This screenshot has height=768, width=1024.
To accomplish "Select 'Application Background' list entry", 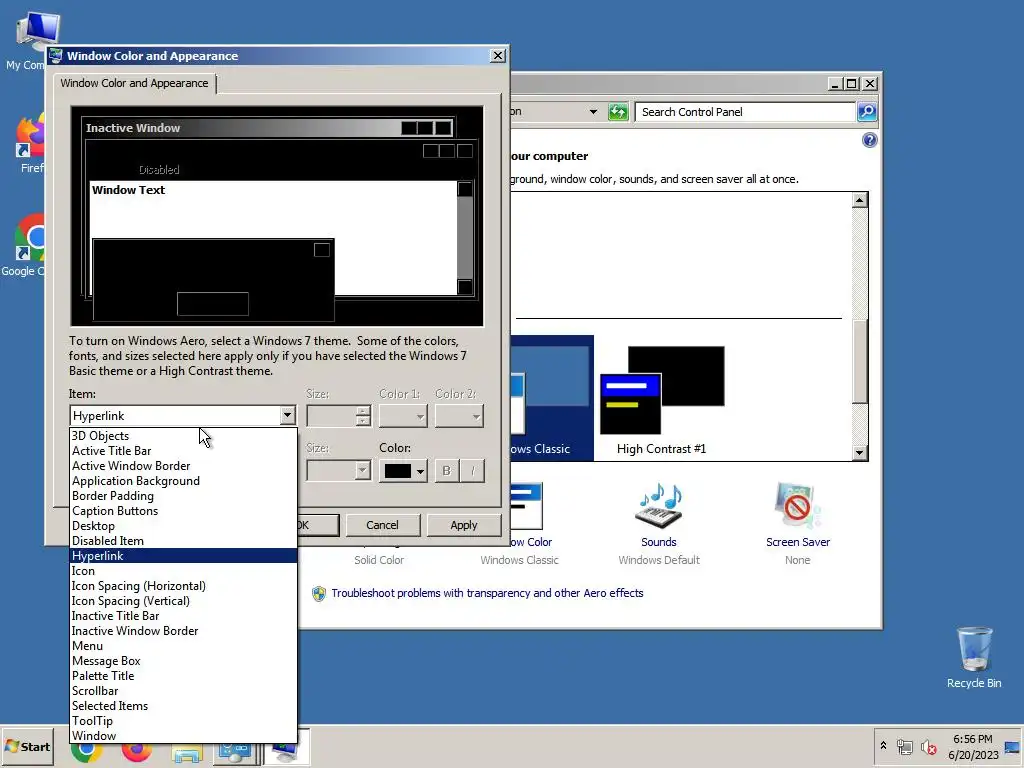I will click(183, 481).
